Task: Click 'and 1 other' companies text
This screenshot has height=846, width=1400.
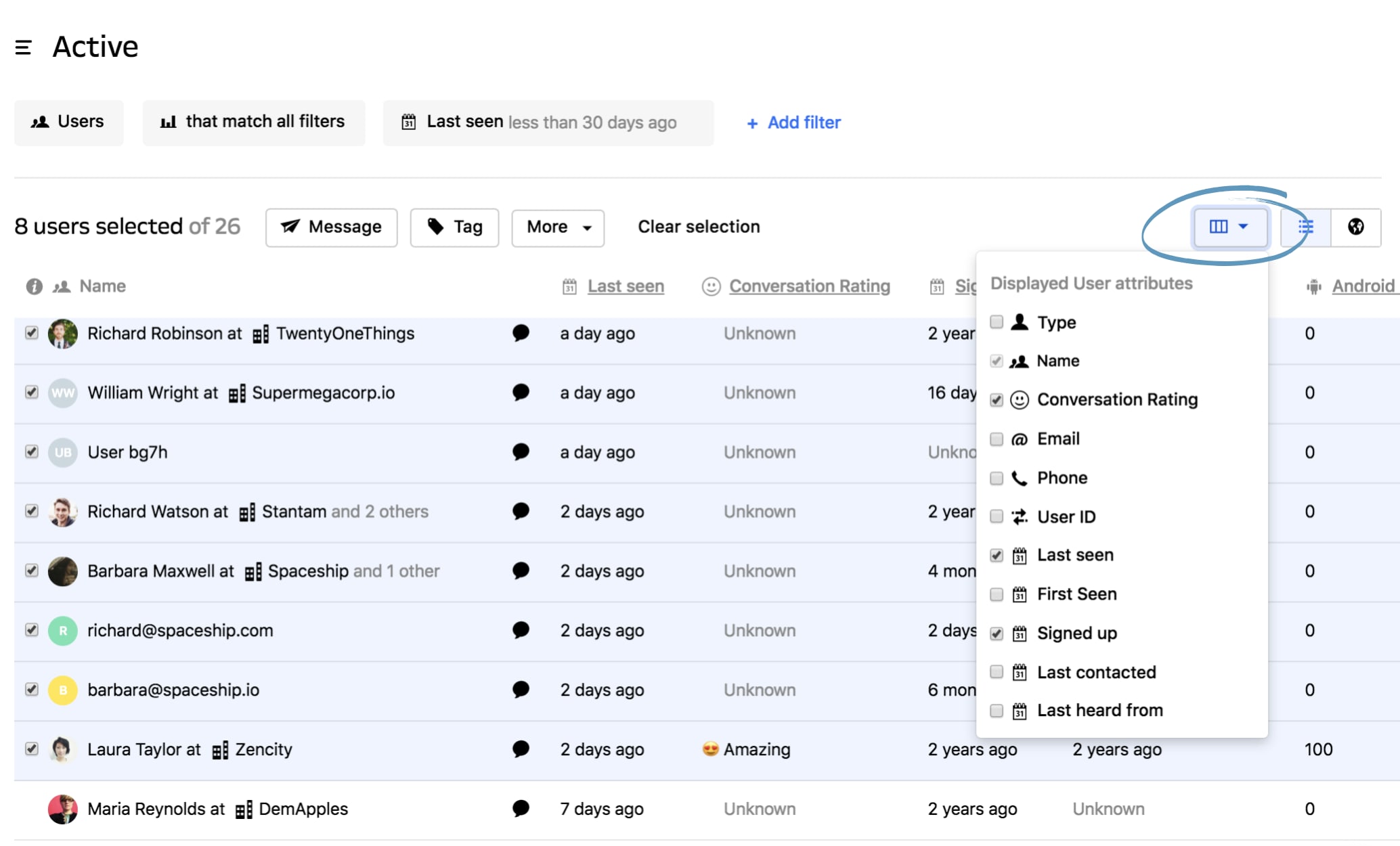Action: coord(397,571)
